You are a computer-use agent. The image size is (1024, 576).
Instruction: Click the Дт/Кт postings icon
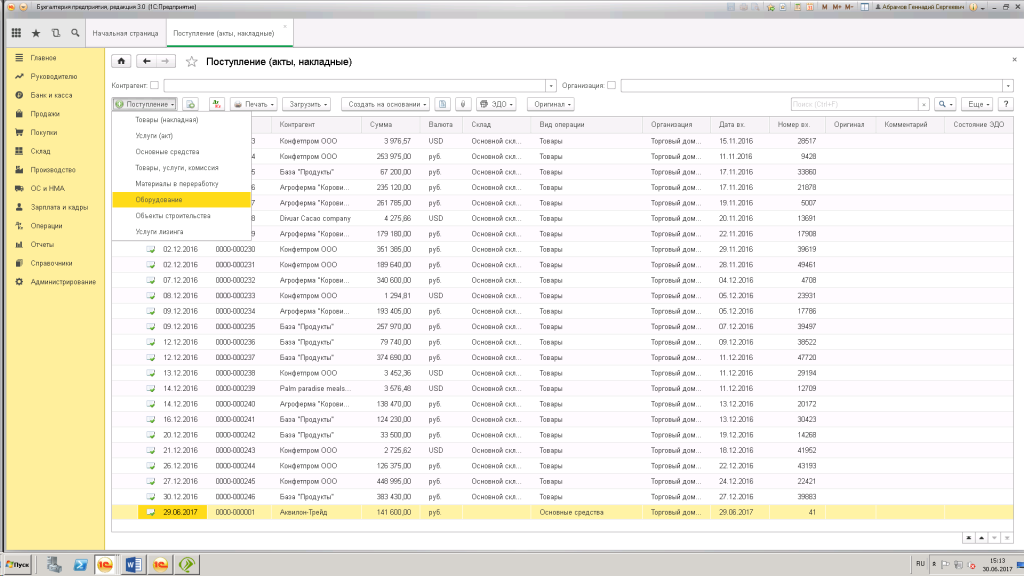pos(216,104)
